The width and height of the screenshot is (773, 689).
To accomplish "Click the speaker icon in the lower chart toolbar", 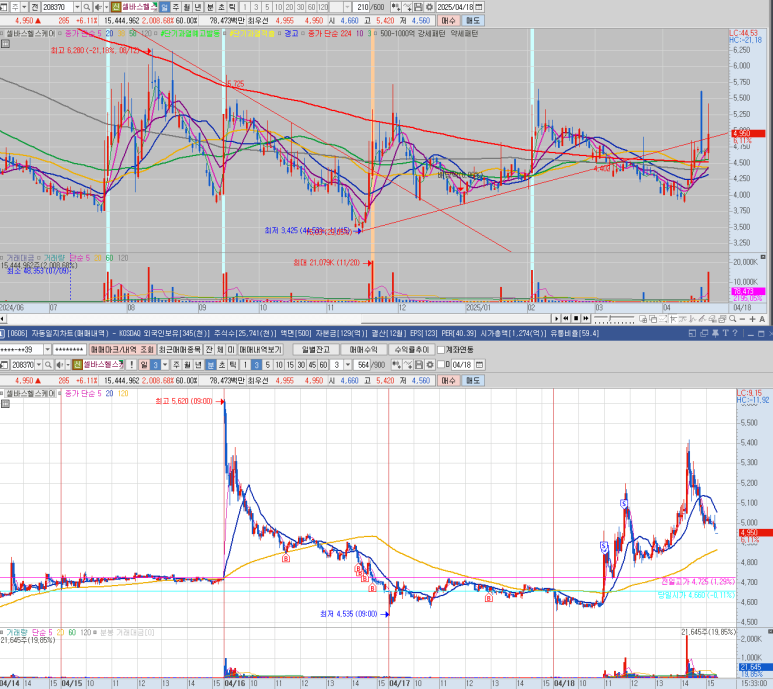I will (60, 365).
